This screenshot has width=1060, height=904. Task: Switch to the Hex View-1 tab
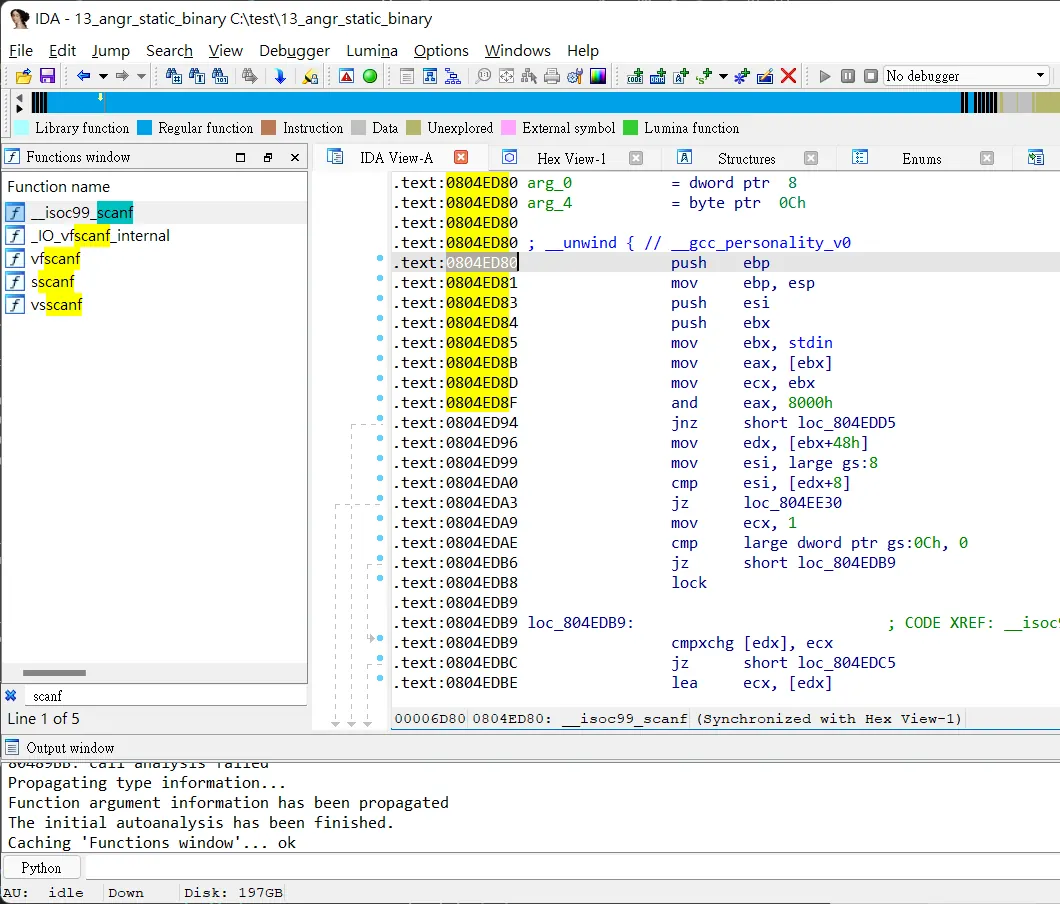(571, 158)
